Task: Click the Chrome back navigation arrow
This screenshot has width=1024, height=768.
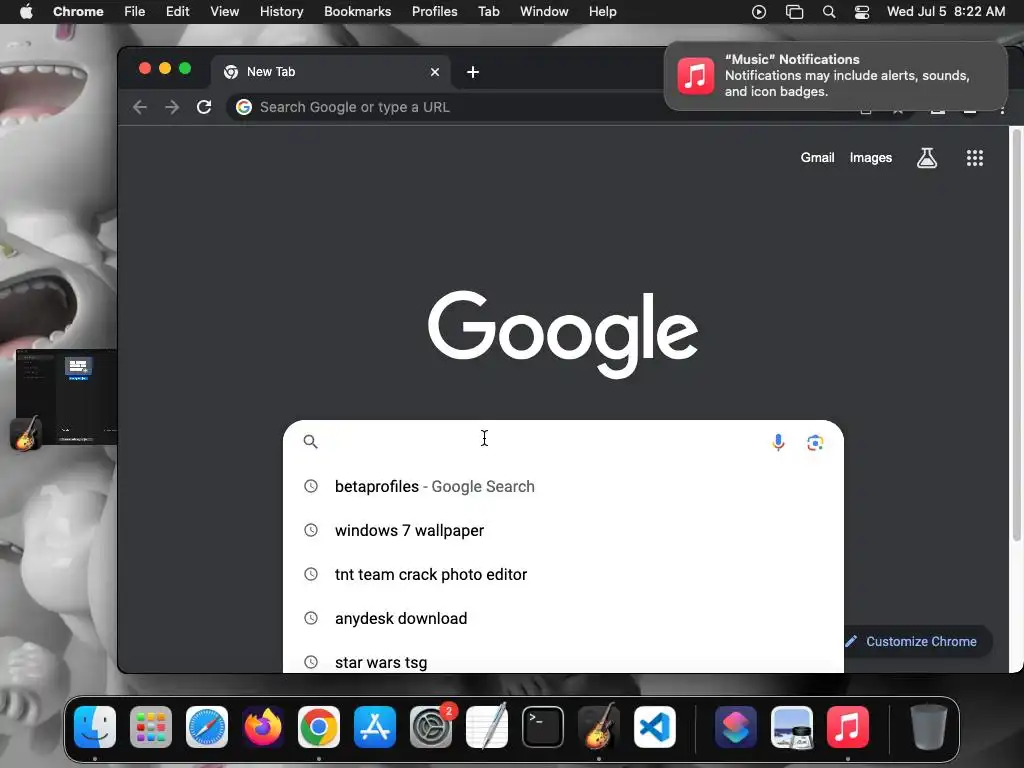Action: point(140,107)
